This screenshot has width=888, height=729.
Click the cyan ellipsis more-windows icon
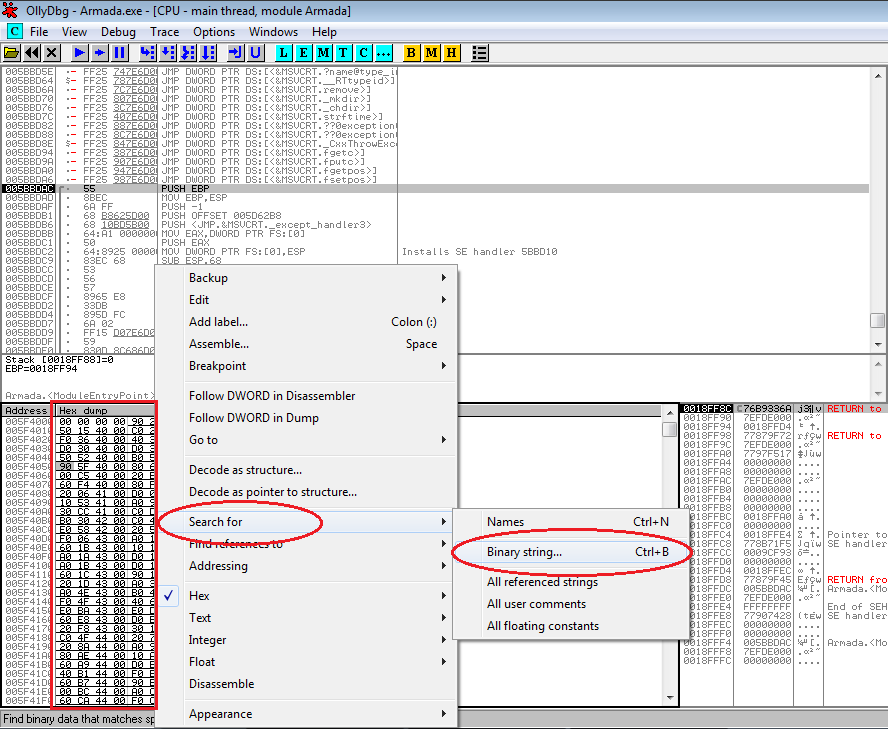pyautogui.click(x=383, y=53)
